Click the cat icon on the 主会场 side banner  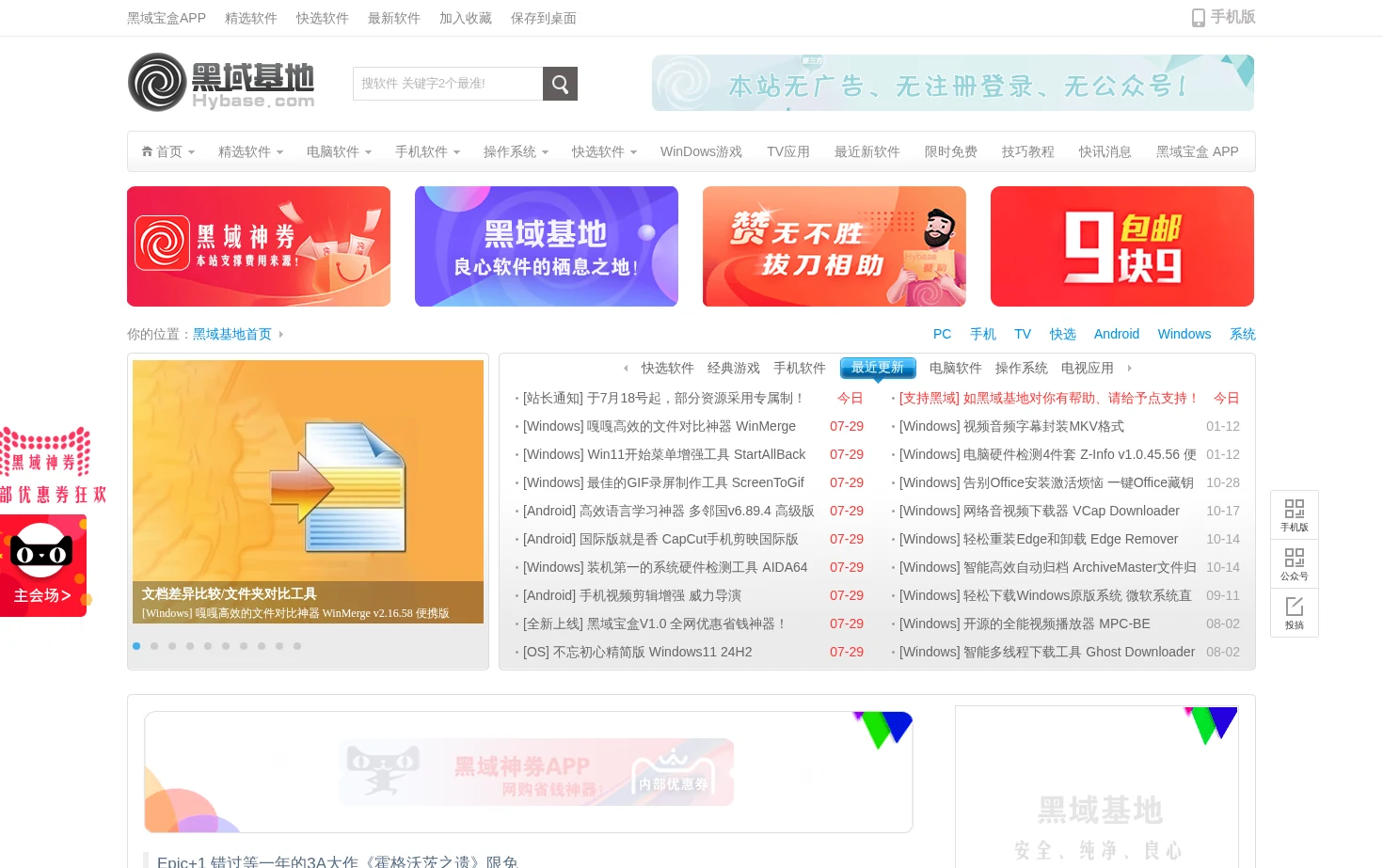tap(41, 552)
